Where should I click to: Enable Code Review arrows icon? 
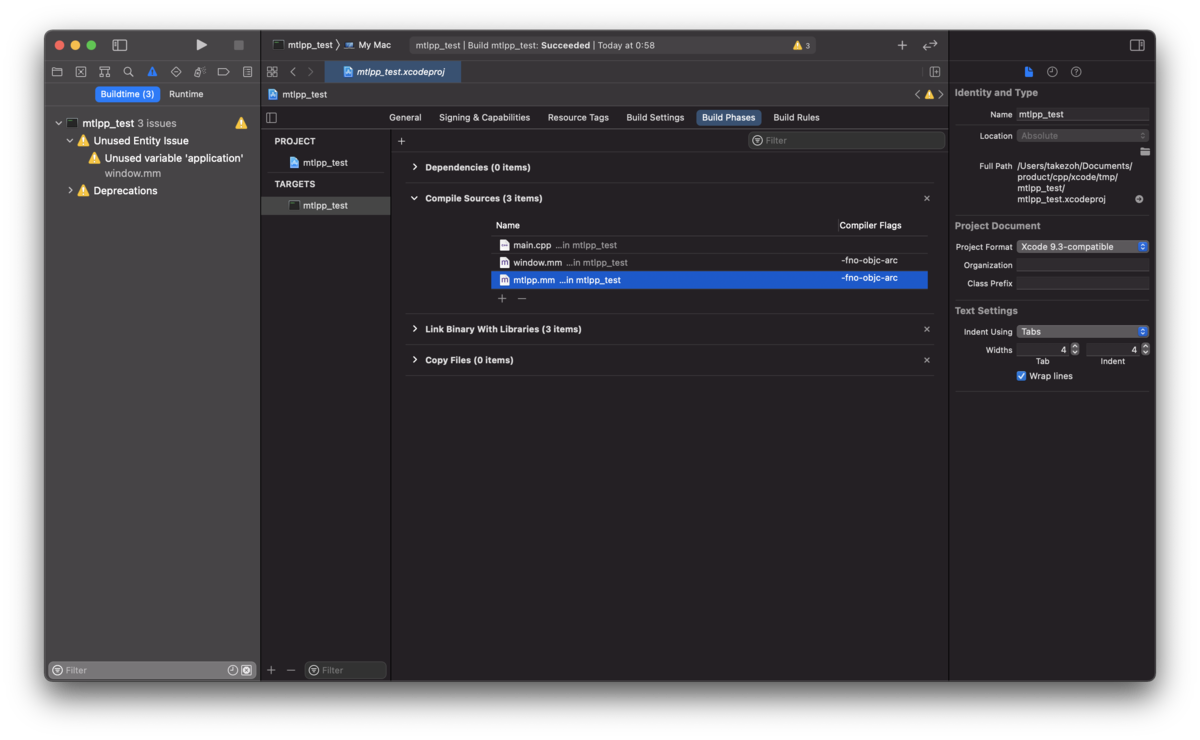930,45
